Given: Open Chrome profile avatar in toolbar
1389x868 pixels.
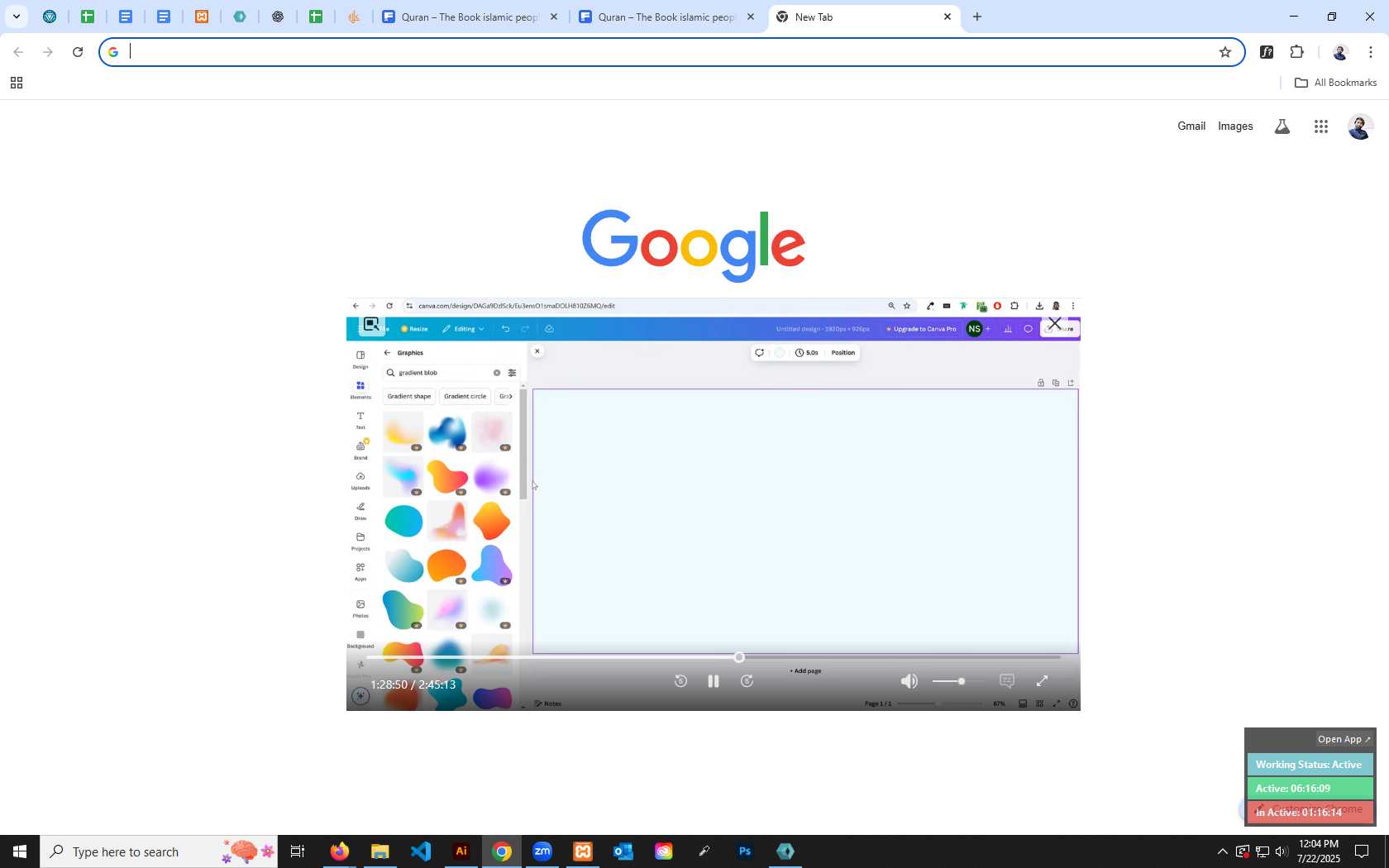Looking at the screenshot, I should click(x=1340, y=52).
